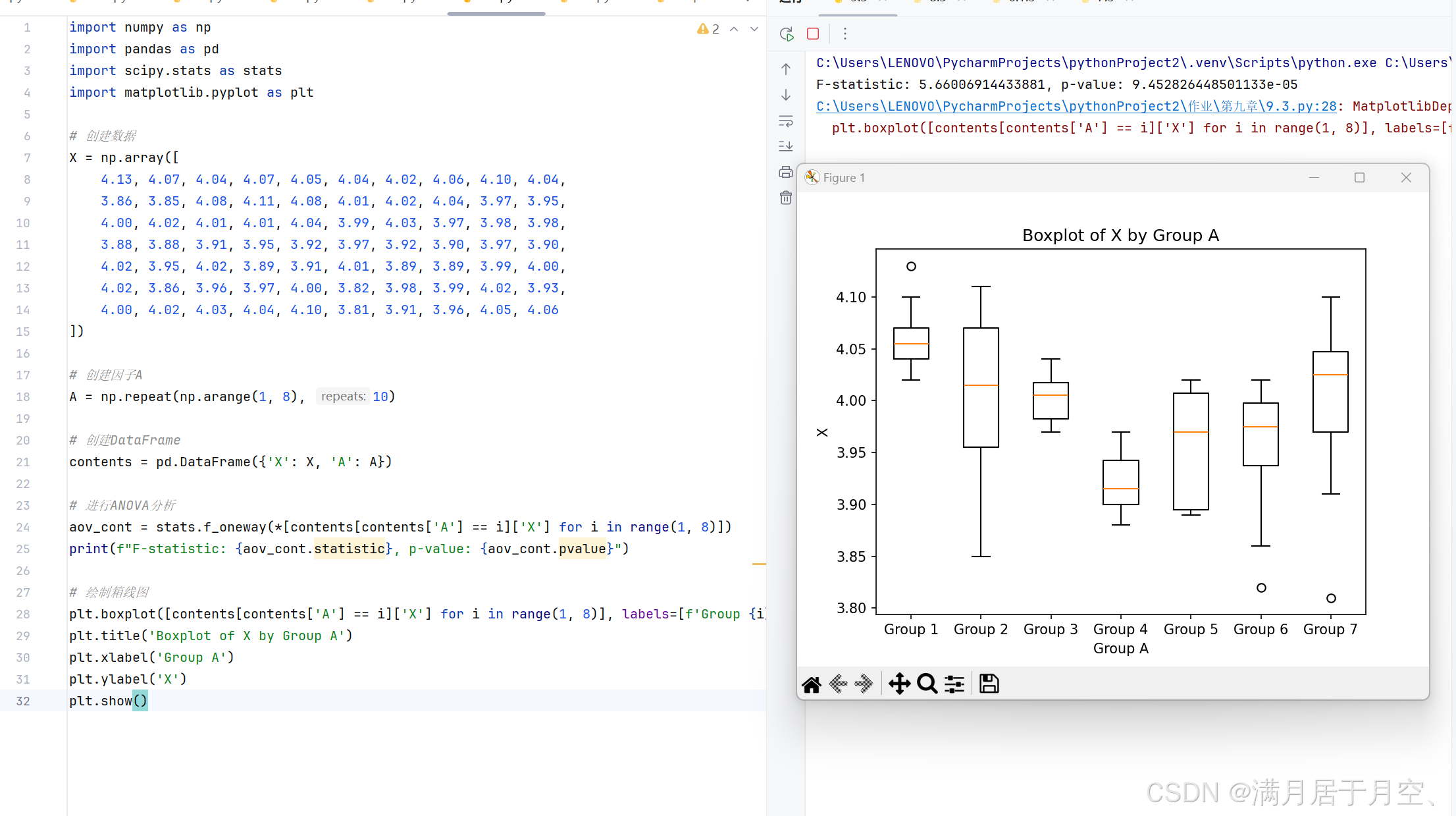Click the plot title 'Boxplot of X by Group A'
The width and height of the screenshot is (1456, 816).
pos(1120,235)
